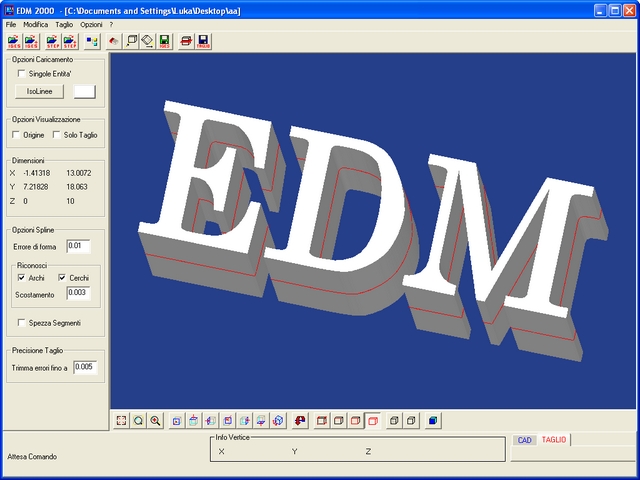Click the red curved undo-view arrow icon

coord(300,420)
